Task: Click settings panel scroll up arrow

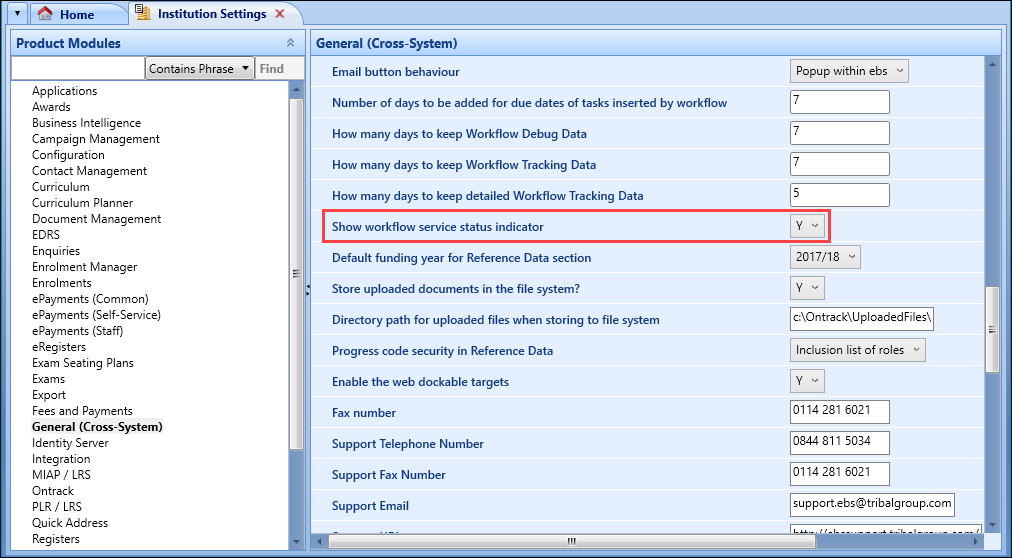Action: (992, 63)
